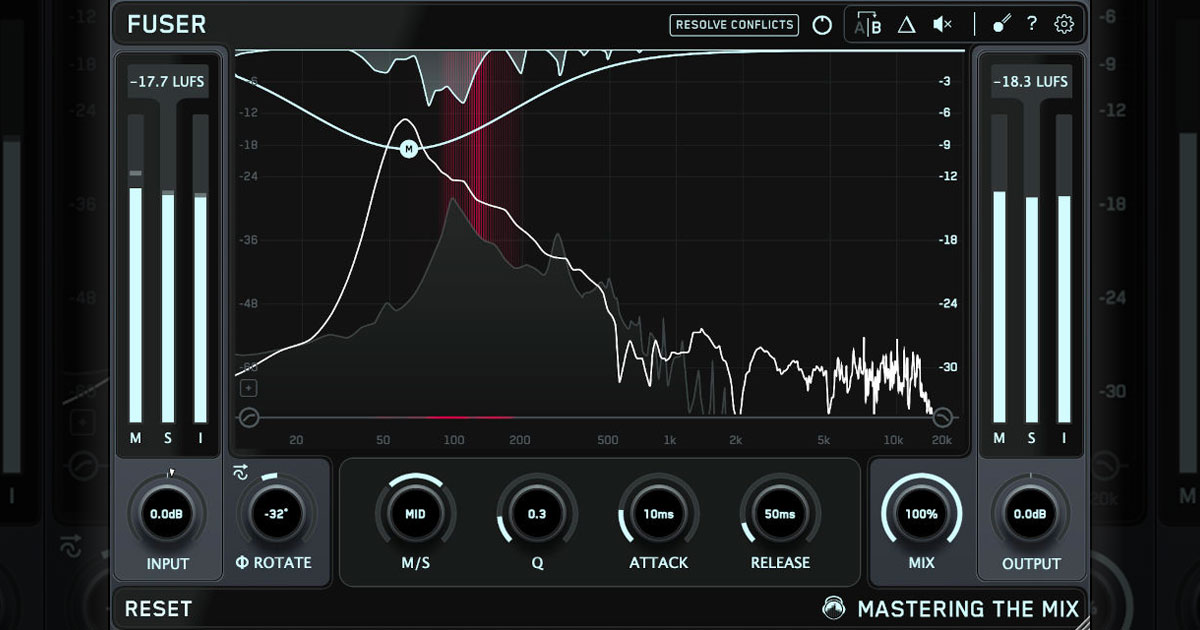
Task: Open the paintbrush theme icon
Action: pyautogui.click(x=1001, y=25)
